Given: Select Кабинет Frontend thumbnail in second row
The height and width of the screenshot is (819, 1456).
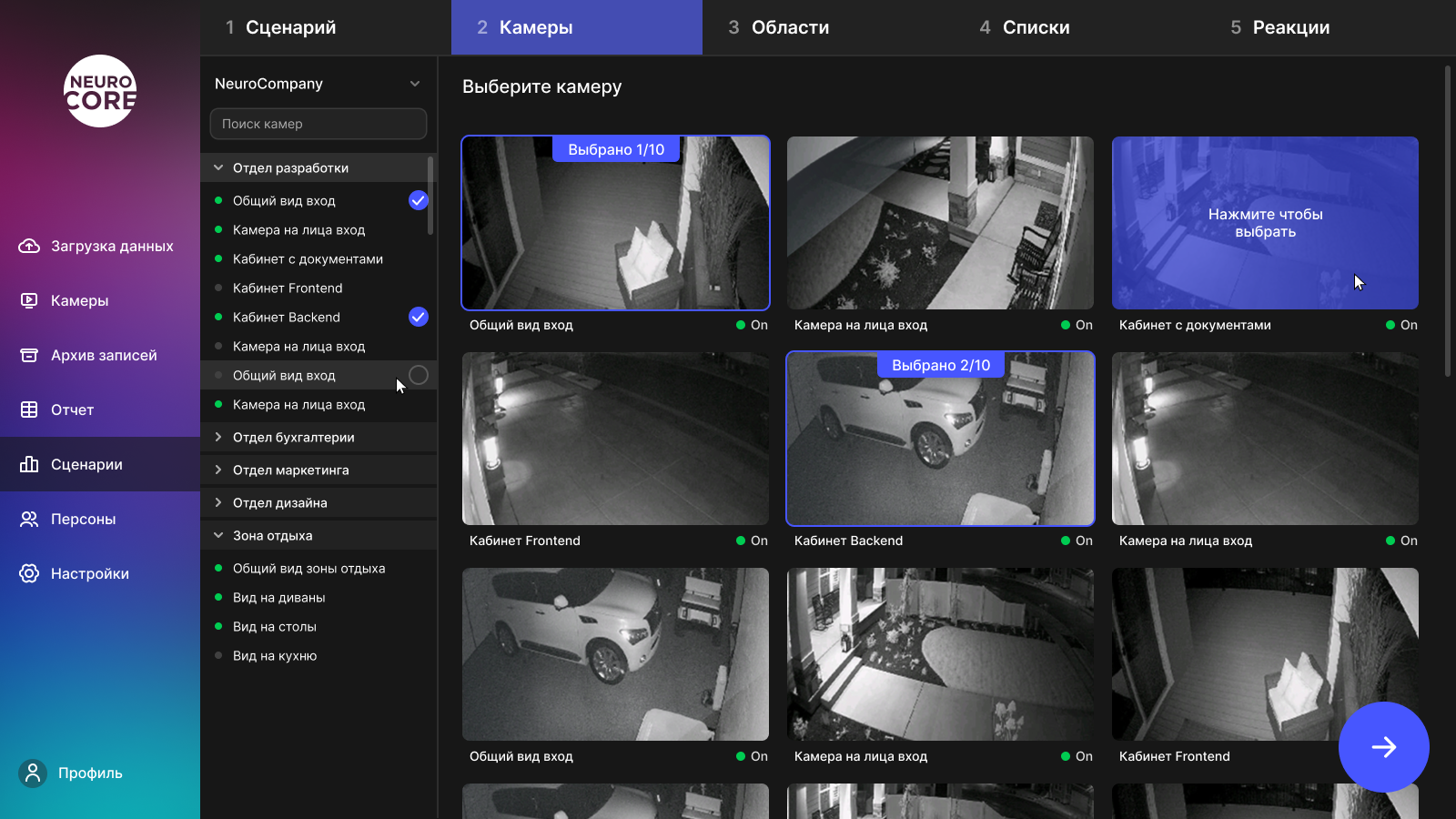Looking at the screenshot, I should pos(615,439).
